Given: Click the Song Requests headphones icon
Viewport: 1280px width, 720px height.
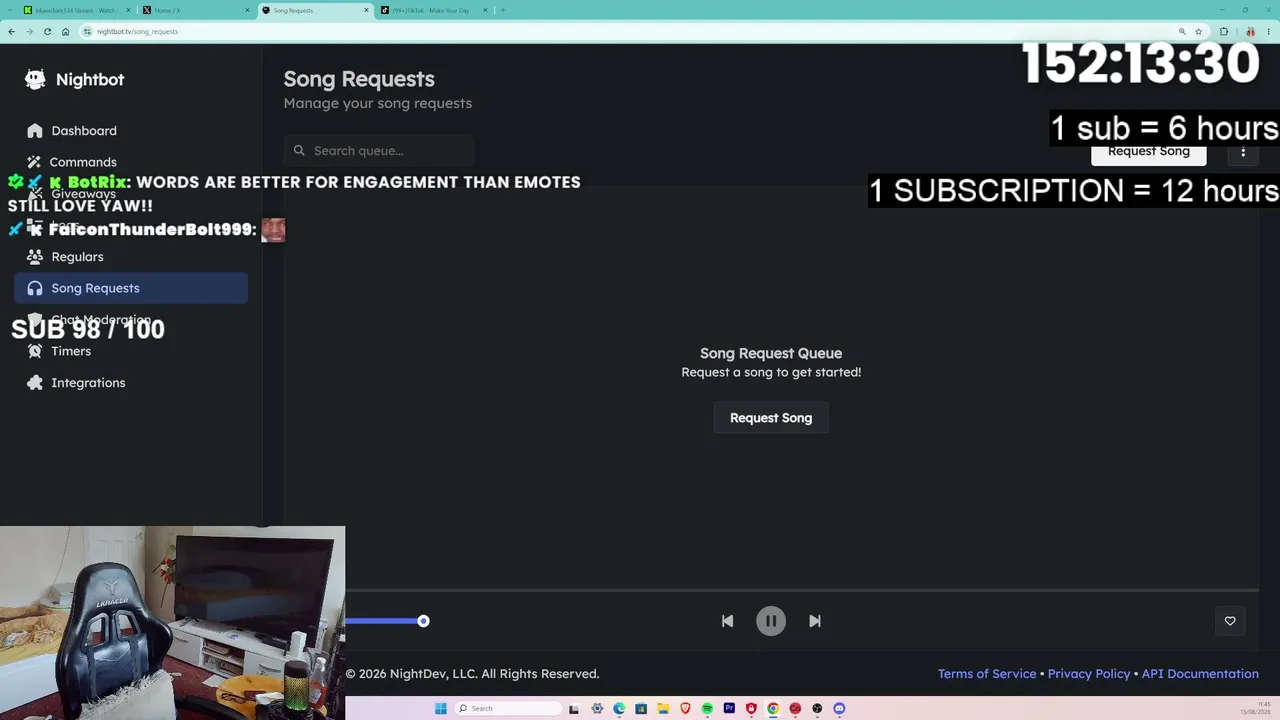Looking at the screenshot, I should point(35,288).
